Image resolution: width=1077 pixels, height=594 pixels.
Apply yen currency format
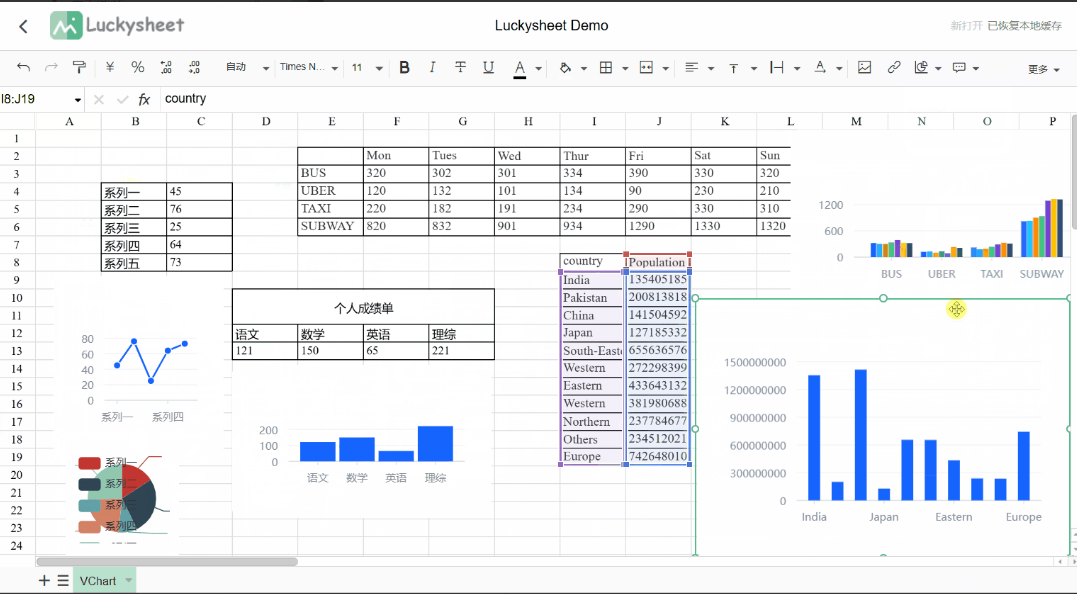click(x=110, y=67)
